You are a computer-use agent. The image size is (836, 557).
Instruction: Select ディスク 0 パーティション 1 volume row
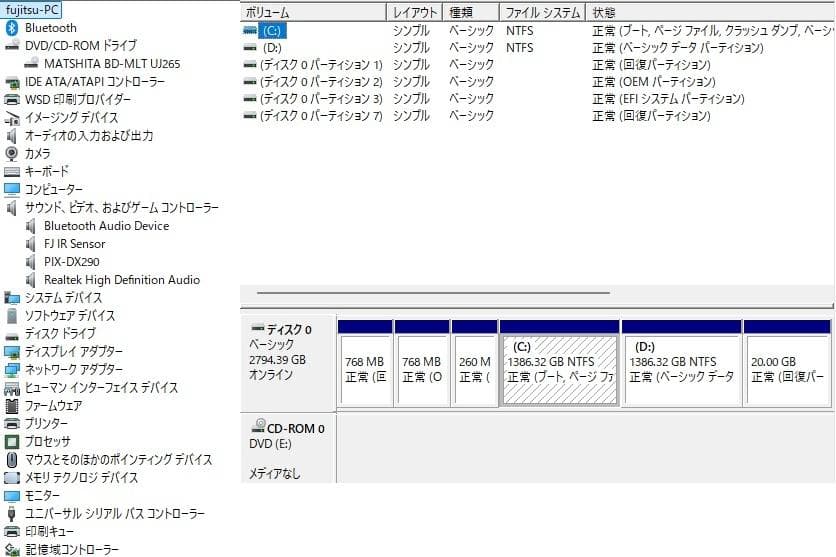[537, 65]
